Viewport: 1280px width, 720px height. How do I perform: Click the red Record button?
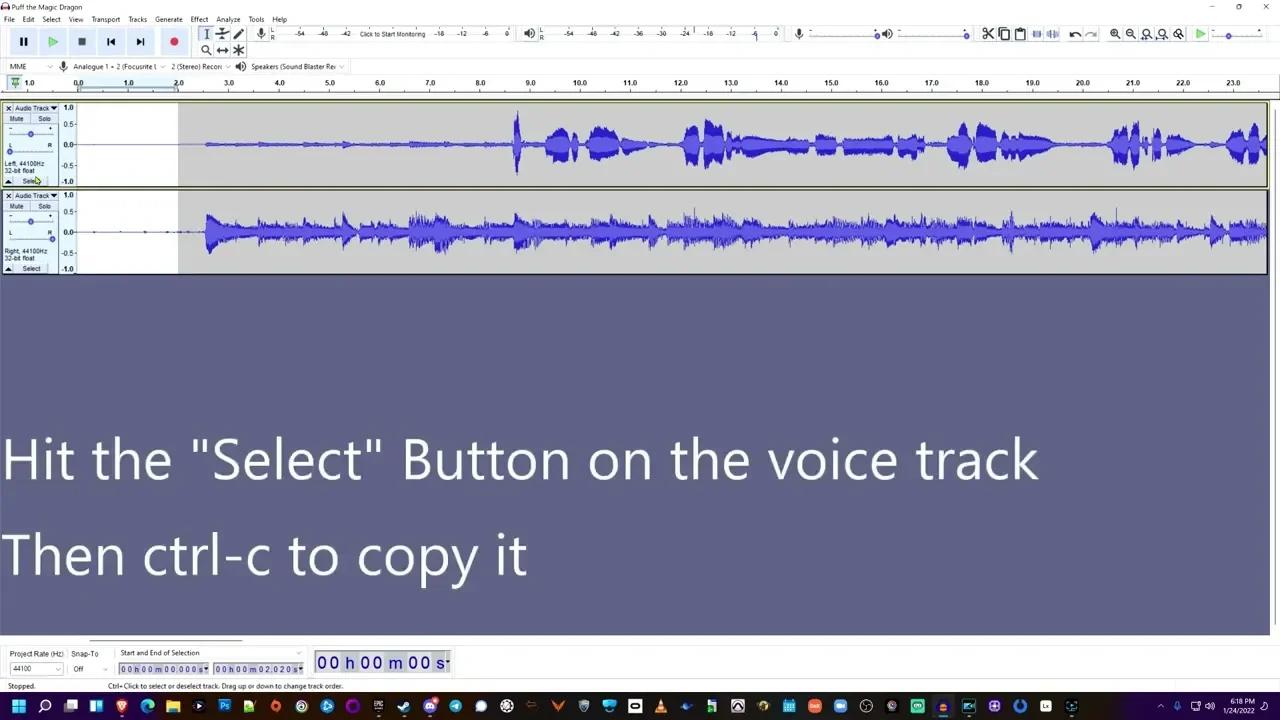174,42
